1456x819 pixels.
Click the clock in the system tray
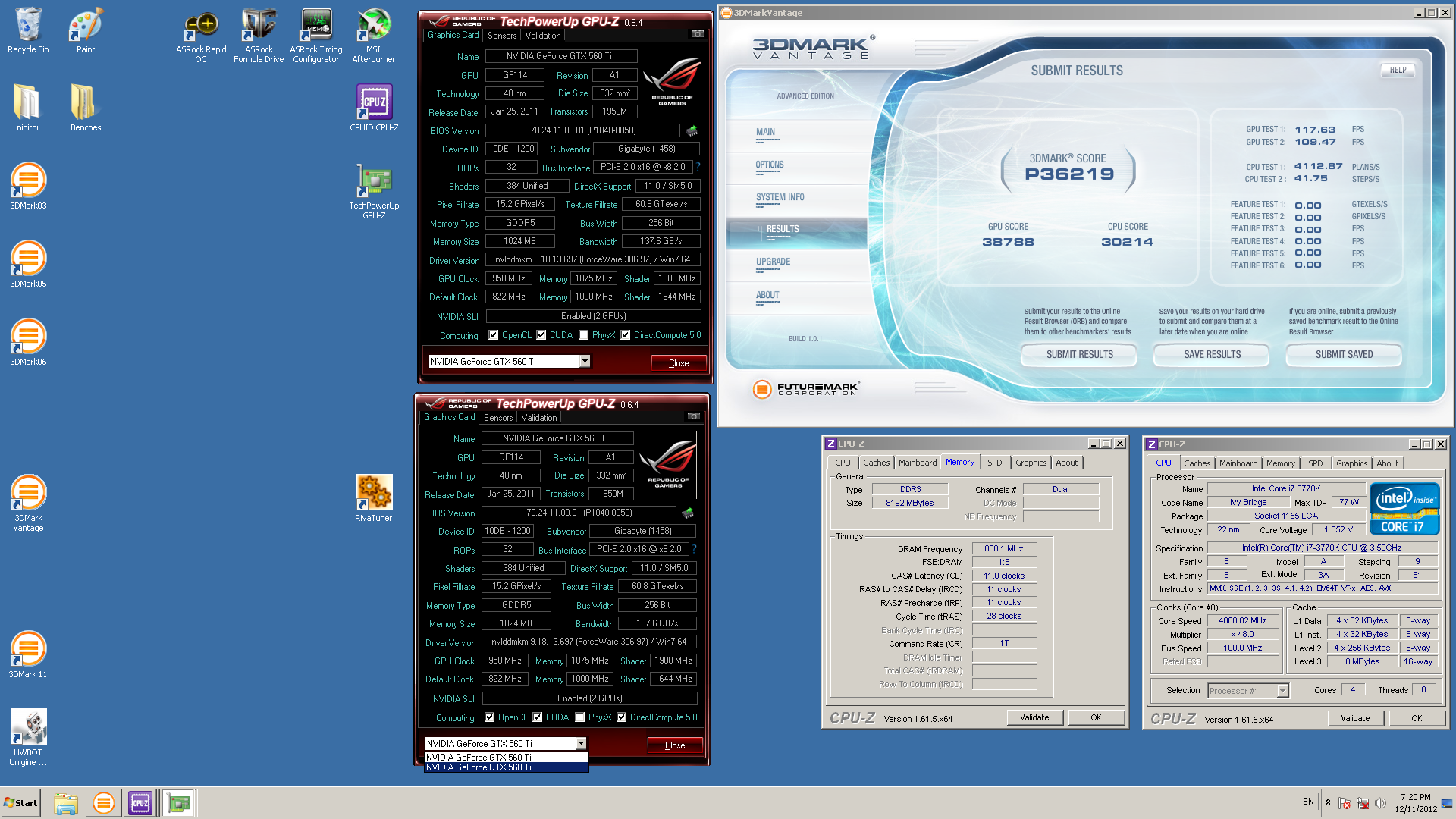[x=1416, y=803]
